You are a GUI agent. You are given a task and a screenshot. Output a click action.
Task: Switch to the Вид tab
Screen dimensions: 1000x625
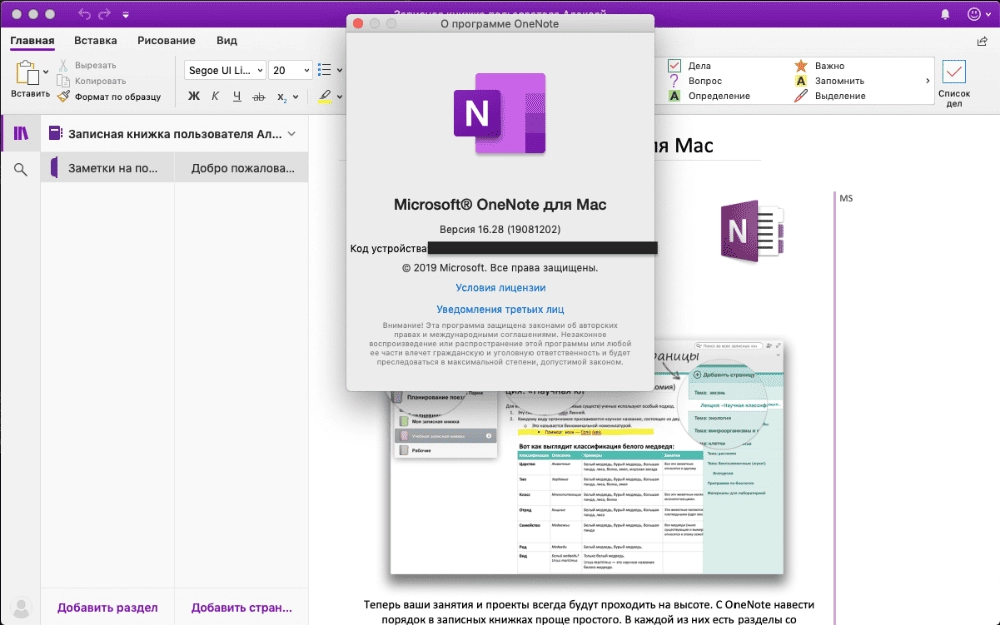[226, 40]
